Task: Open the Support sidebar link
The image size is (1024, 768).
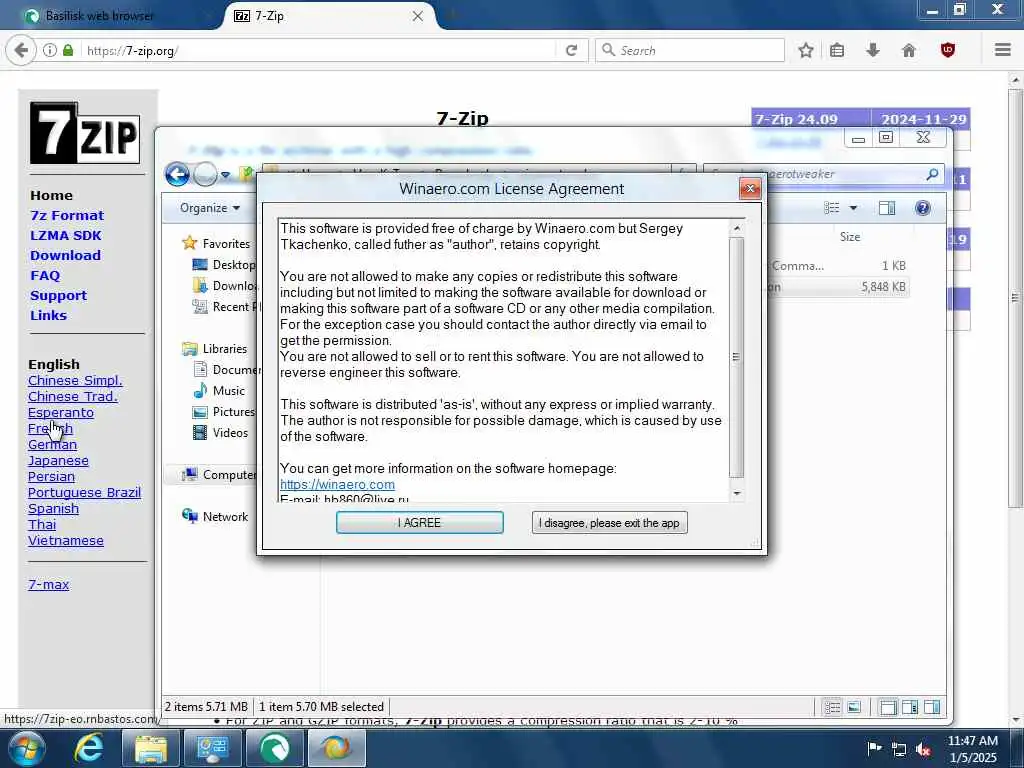Action: pos(58,296)
